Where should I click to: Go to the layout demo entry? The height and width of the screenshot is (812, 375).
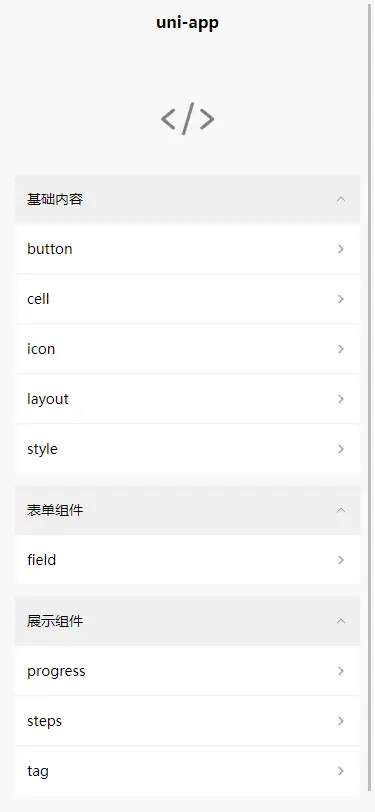(x=188, y=399)
